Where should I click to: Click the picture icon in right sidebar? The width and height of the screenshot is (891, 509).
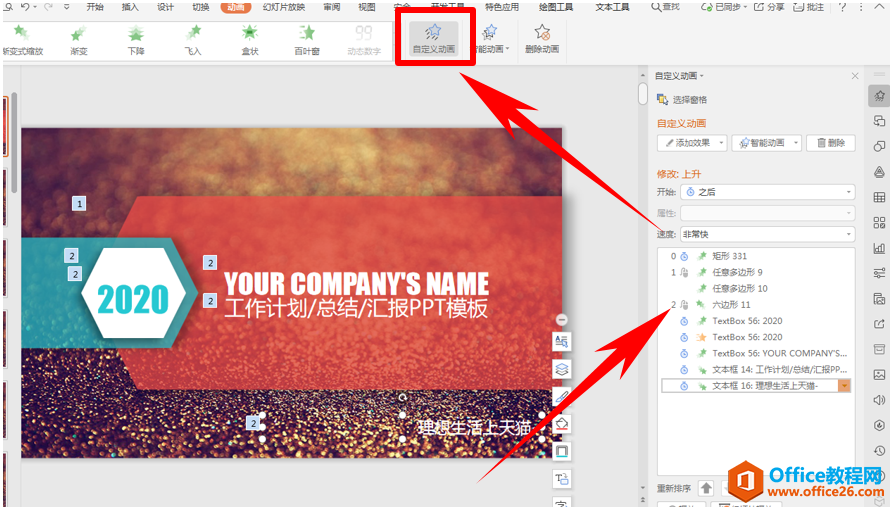(x=879, y=374)
